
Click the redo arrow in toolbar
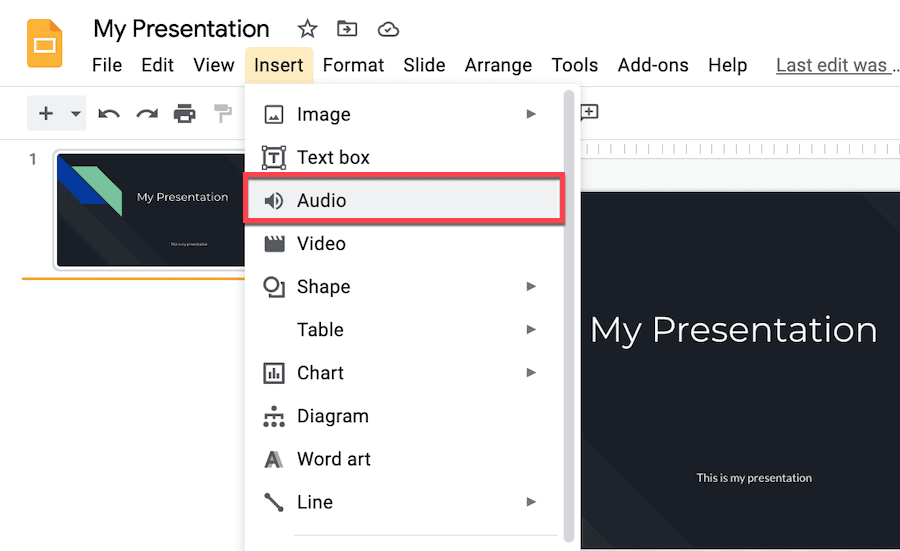coord(147,114)
